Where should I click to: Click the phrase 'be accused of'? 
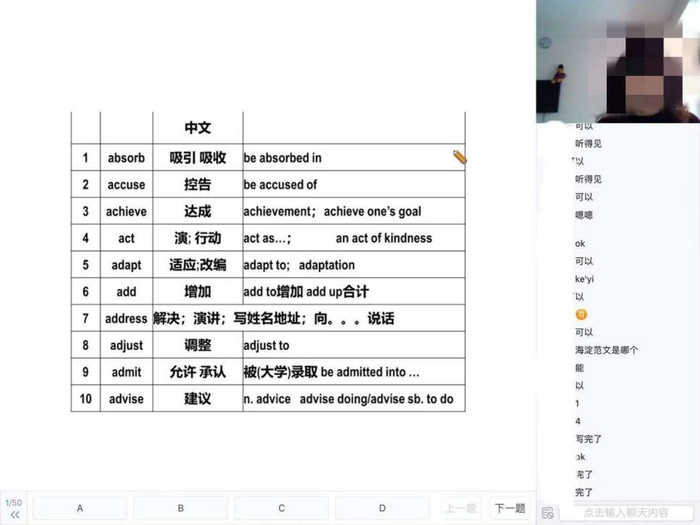(280, 184)
